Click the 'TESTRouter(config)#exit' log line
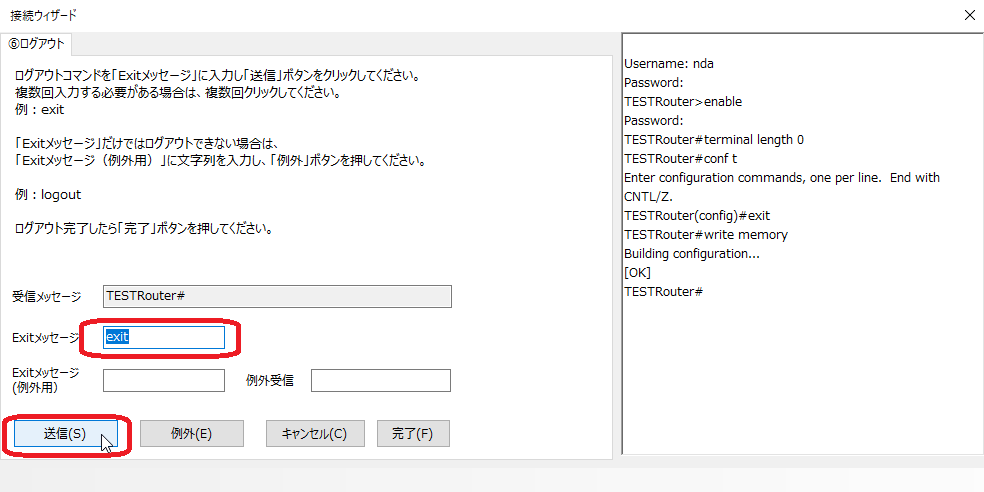This screenshot has width=984, height=492. 696,216
